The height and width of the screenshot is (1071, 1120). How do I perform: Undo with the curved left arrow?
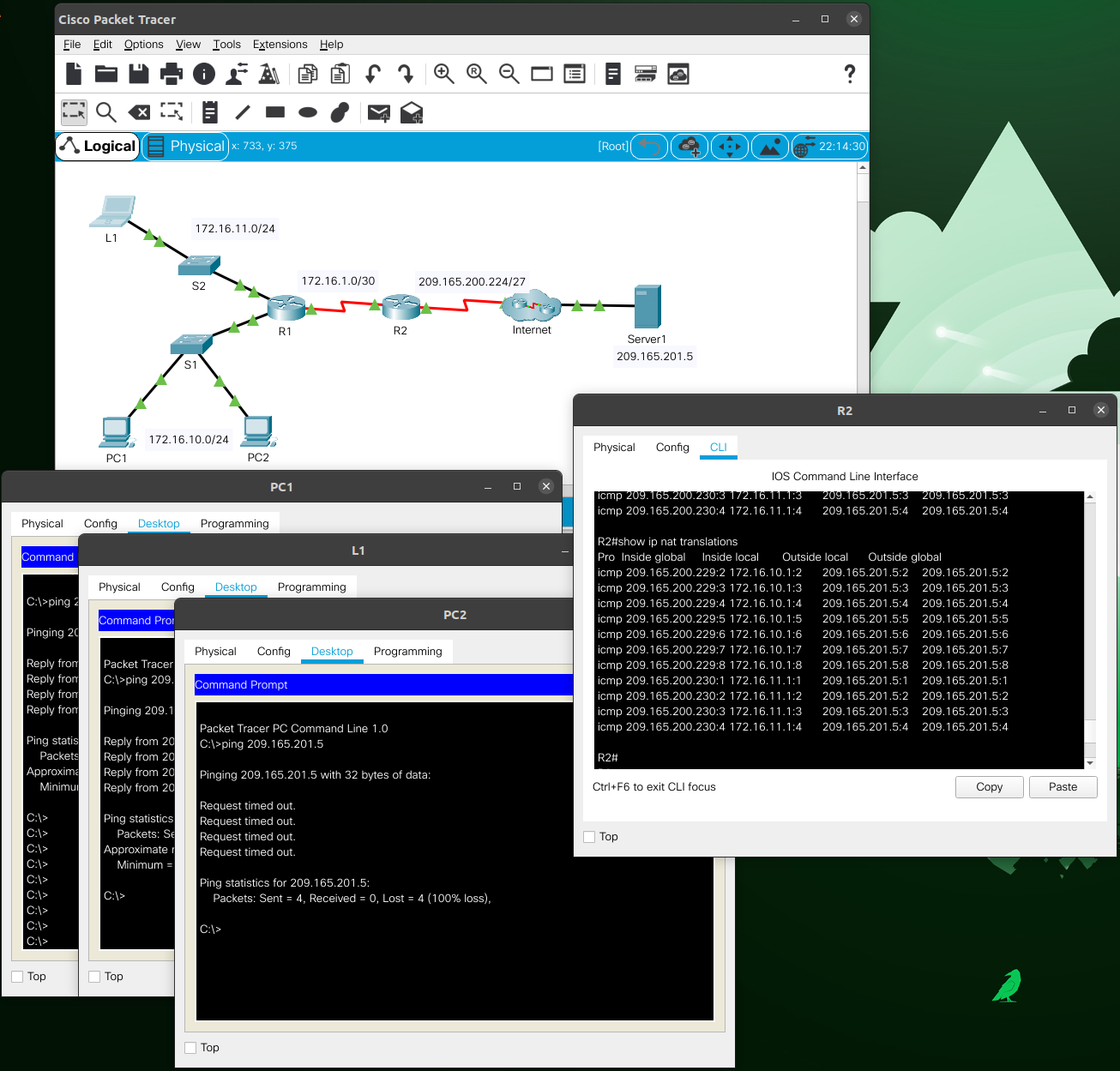pos(373,74)
